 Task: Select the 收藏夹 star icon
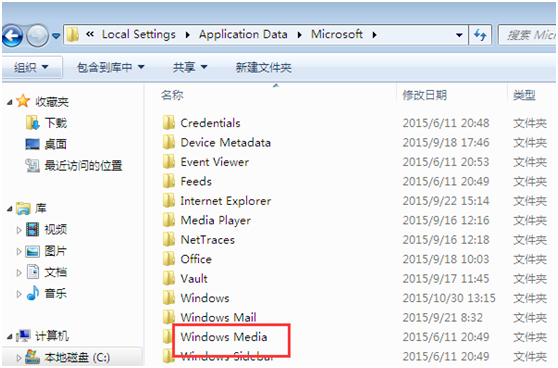(23, 101)
